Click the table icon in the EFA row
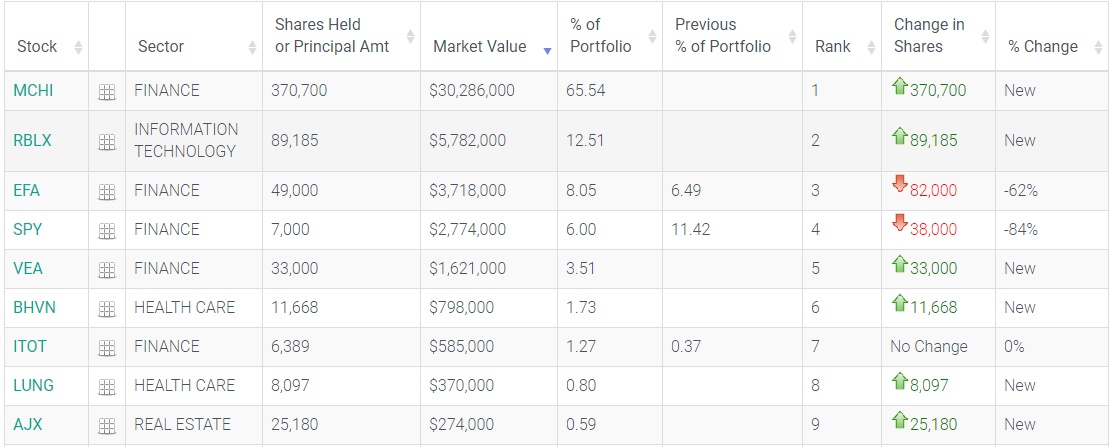The height and width of the screenshot is (447, 1109). pos(107,192)
